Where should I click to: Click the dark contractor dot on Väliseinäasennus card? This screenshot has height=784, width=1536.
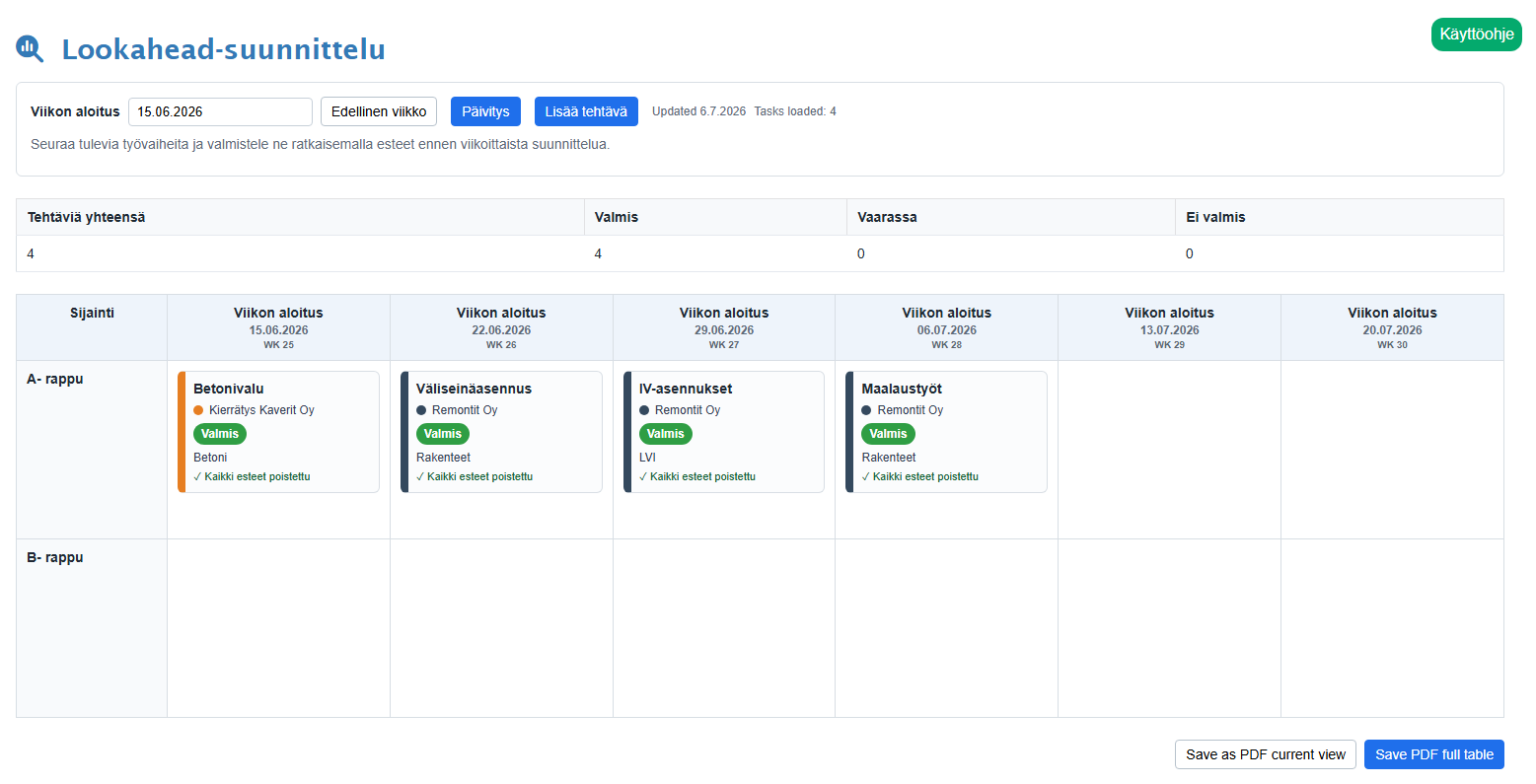point(421,410)
